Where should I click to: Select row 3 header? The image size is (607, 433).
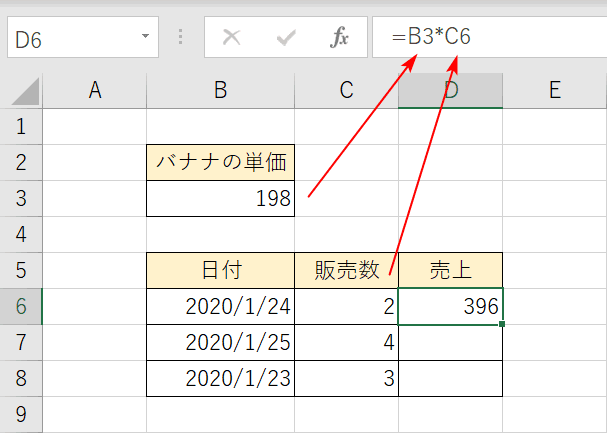[x=21, y=199]
